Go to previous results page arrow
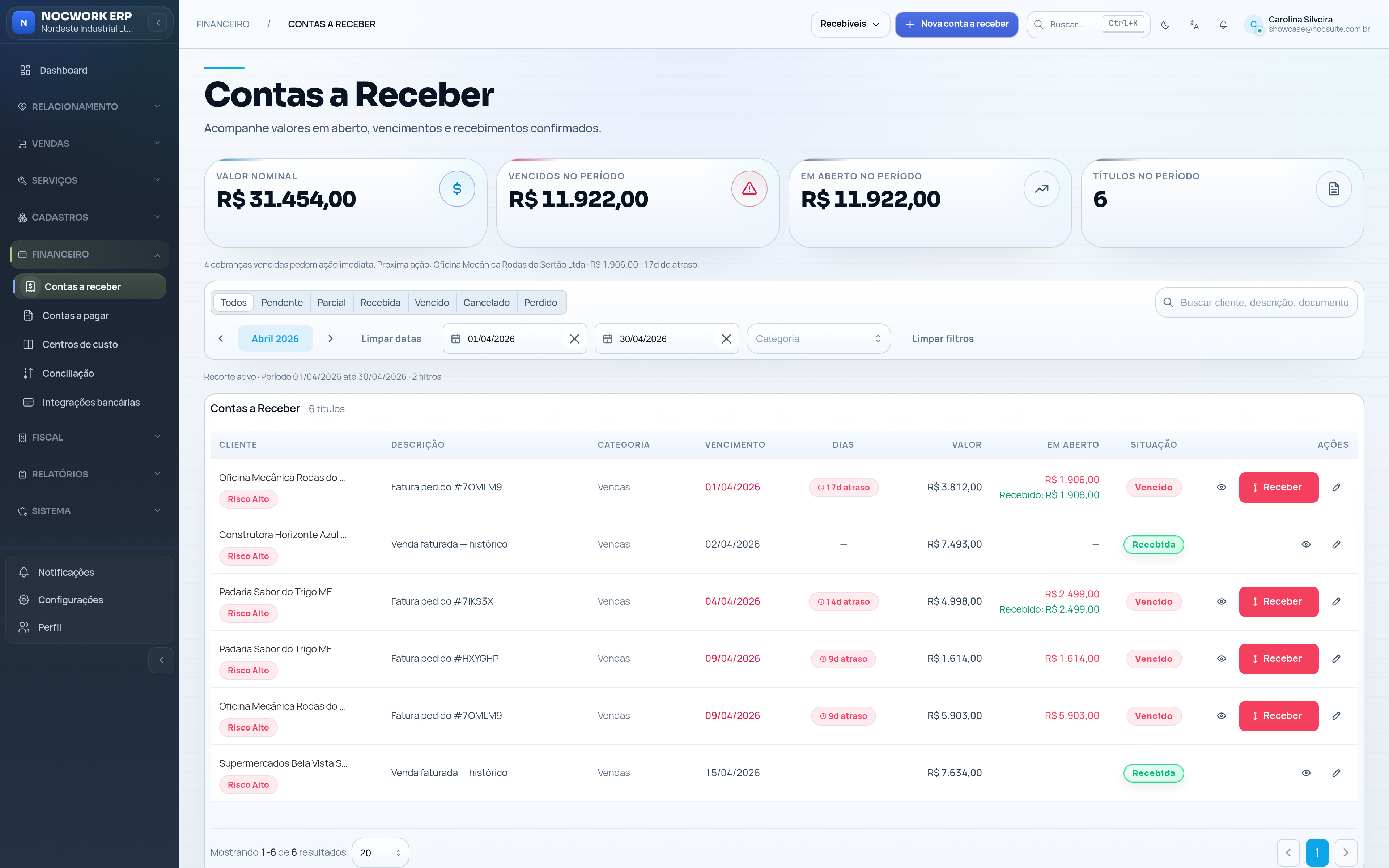The width and height of the screenshot is (1389, 868). pyautogui.click(x=1288, y=852)
